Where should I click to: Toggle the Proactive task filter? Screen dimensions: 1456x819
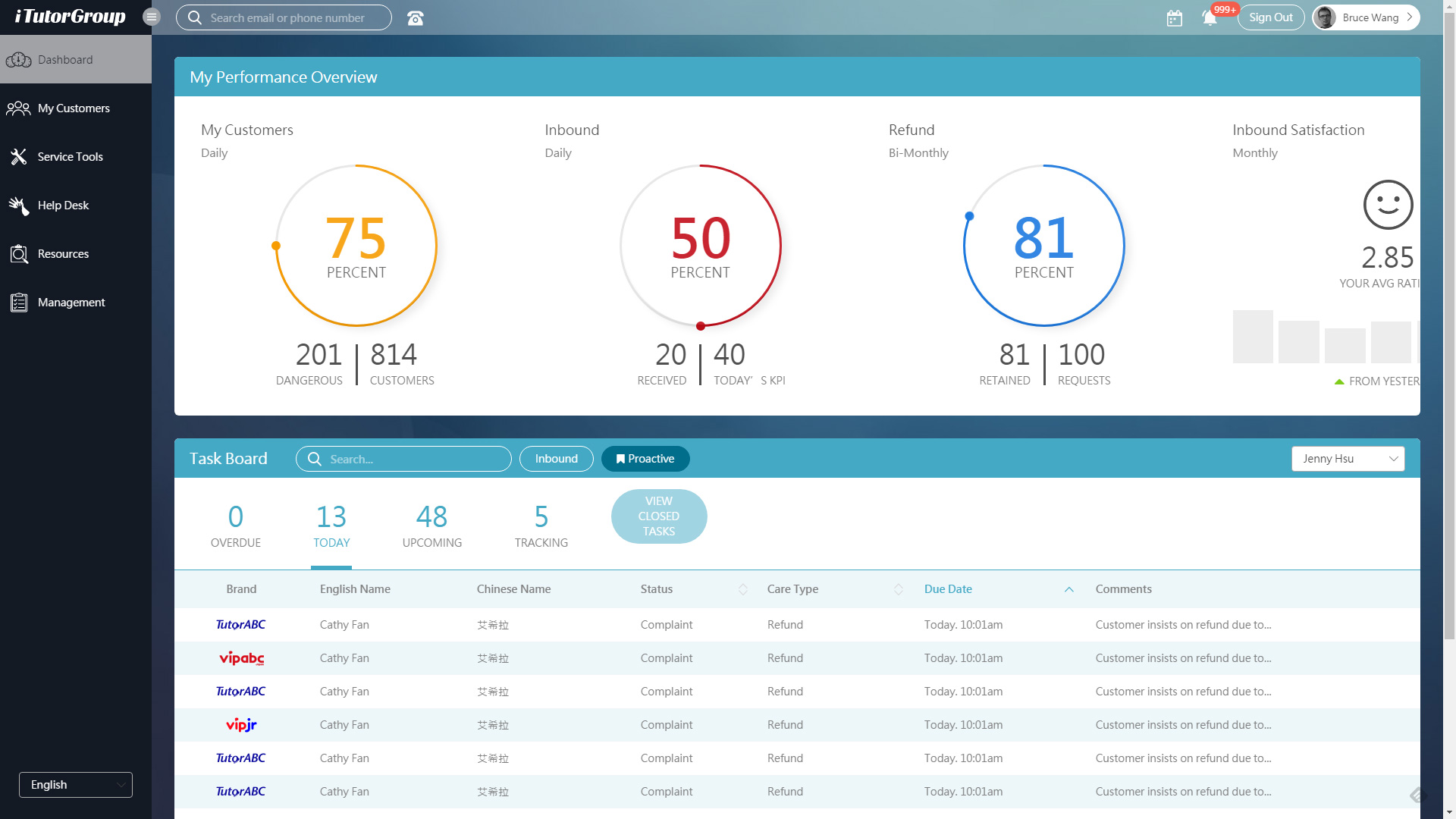click(645, 459)
